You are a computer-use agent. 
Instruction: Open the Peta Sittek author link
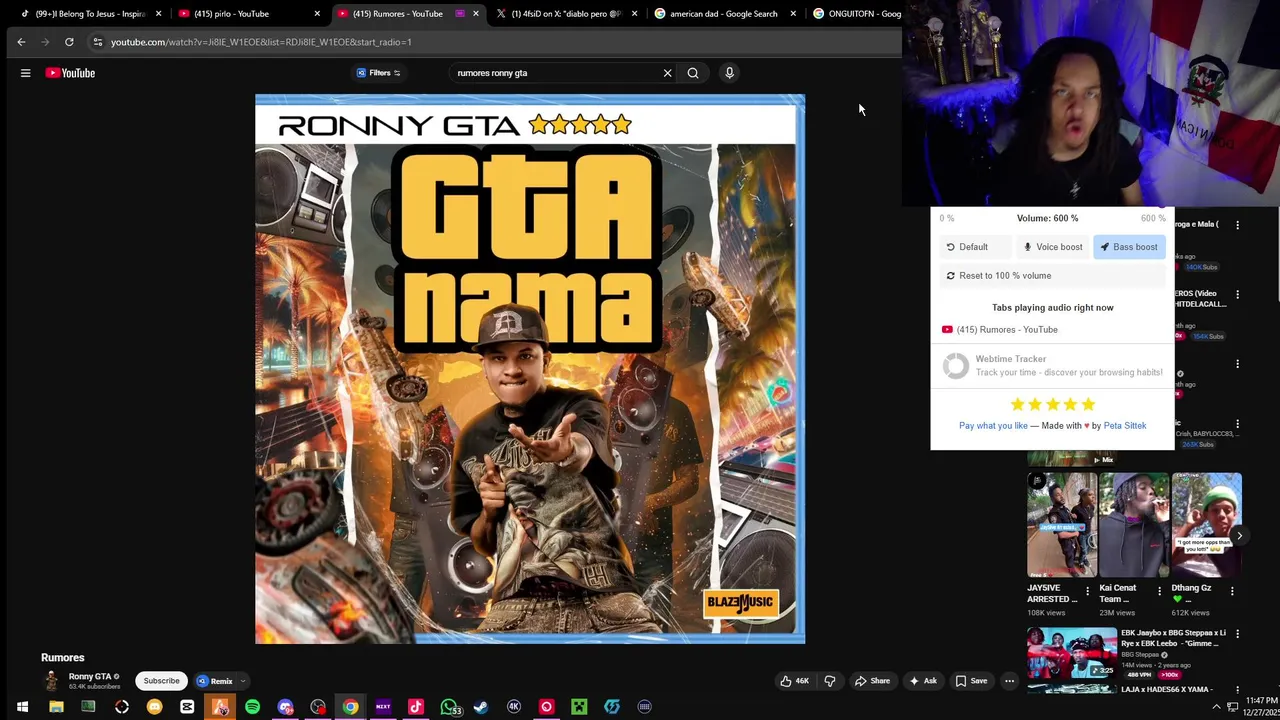coord(1125,426)
